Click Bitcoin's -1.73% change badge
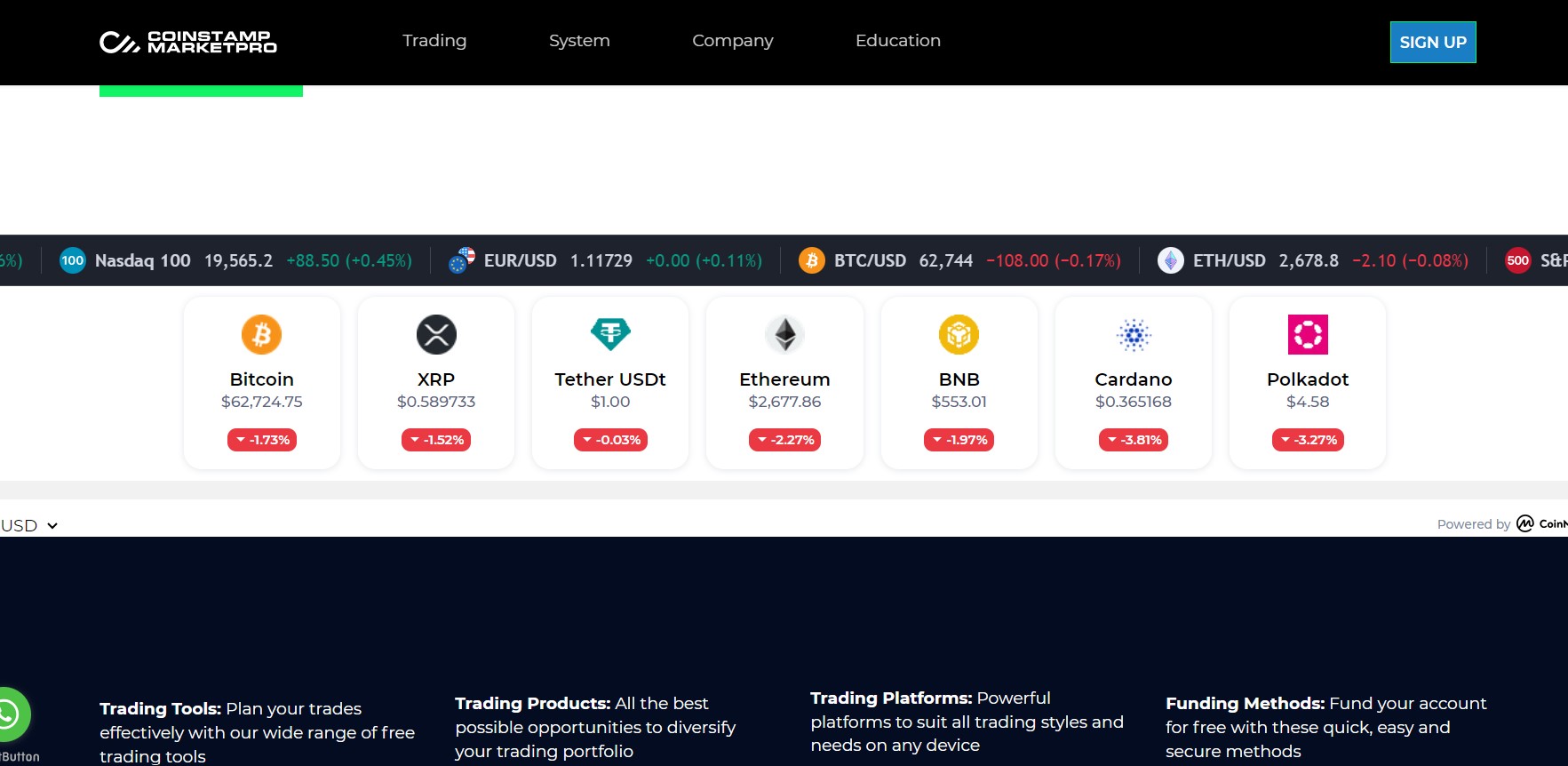 tap(262, 440)
